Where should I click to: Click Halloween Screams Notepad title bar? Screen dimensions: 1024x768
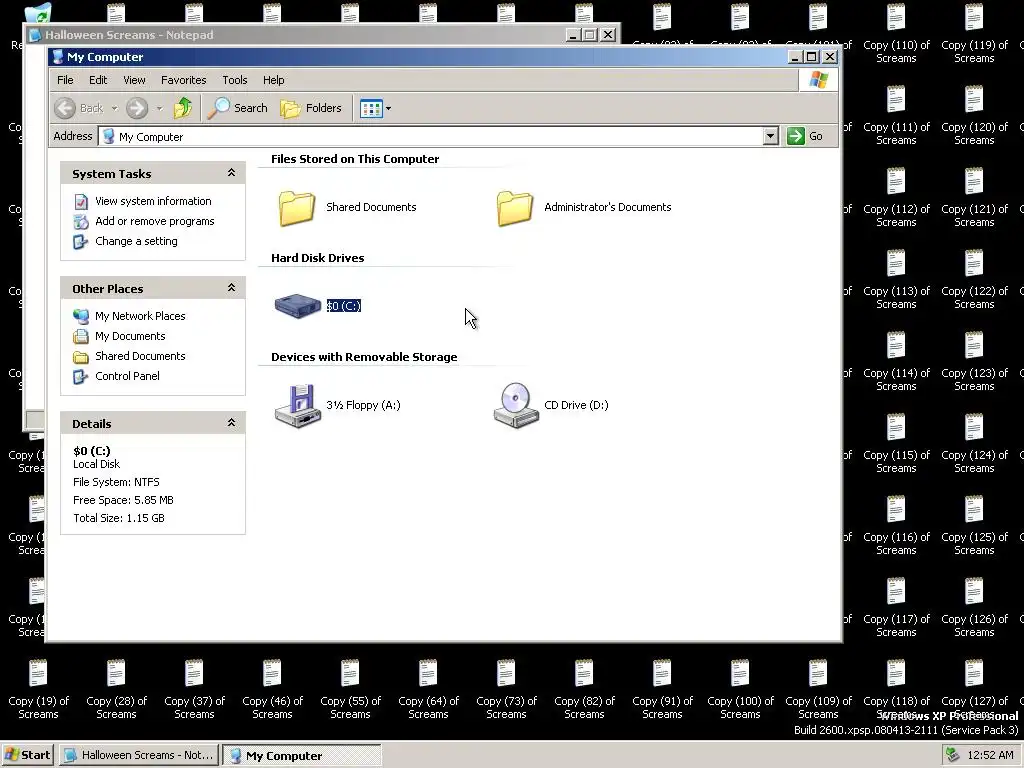pos(294,35)
